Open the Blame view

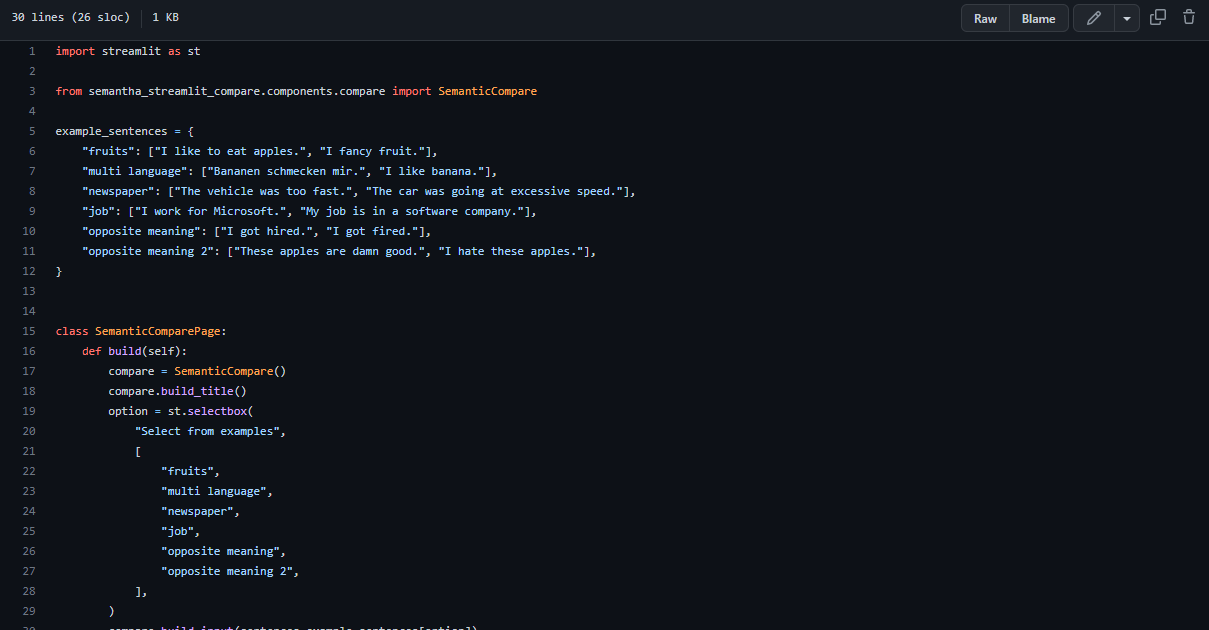tap(1038, 18)
